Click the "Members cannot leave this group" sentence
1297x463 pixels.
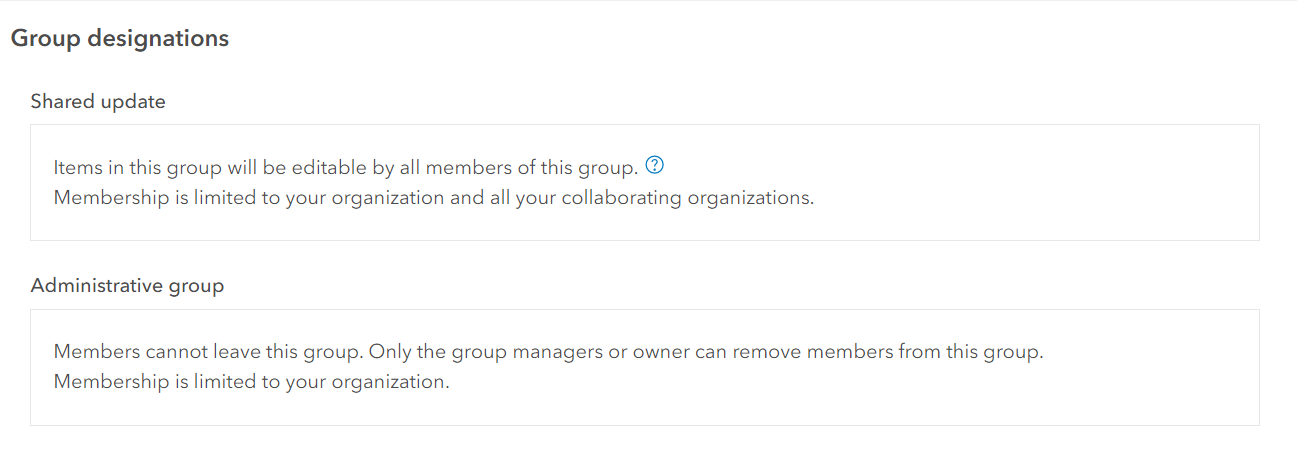[x=210, y=352]
